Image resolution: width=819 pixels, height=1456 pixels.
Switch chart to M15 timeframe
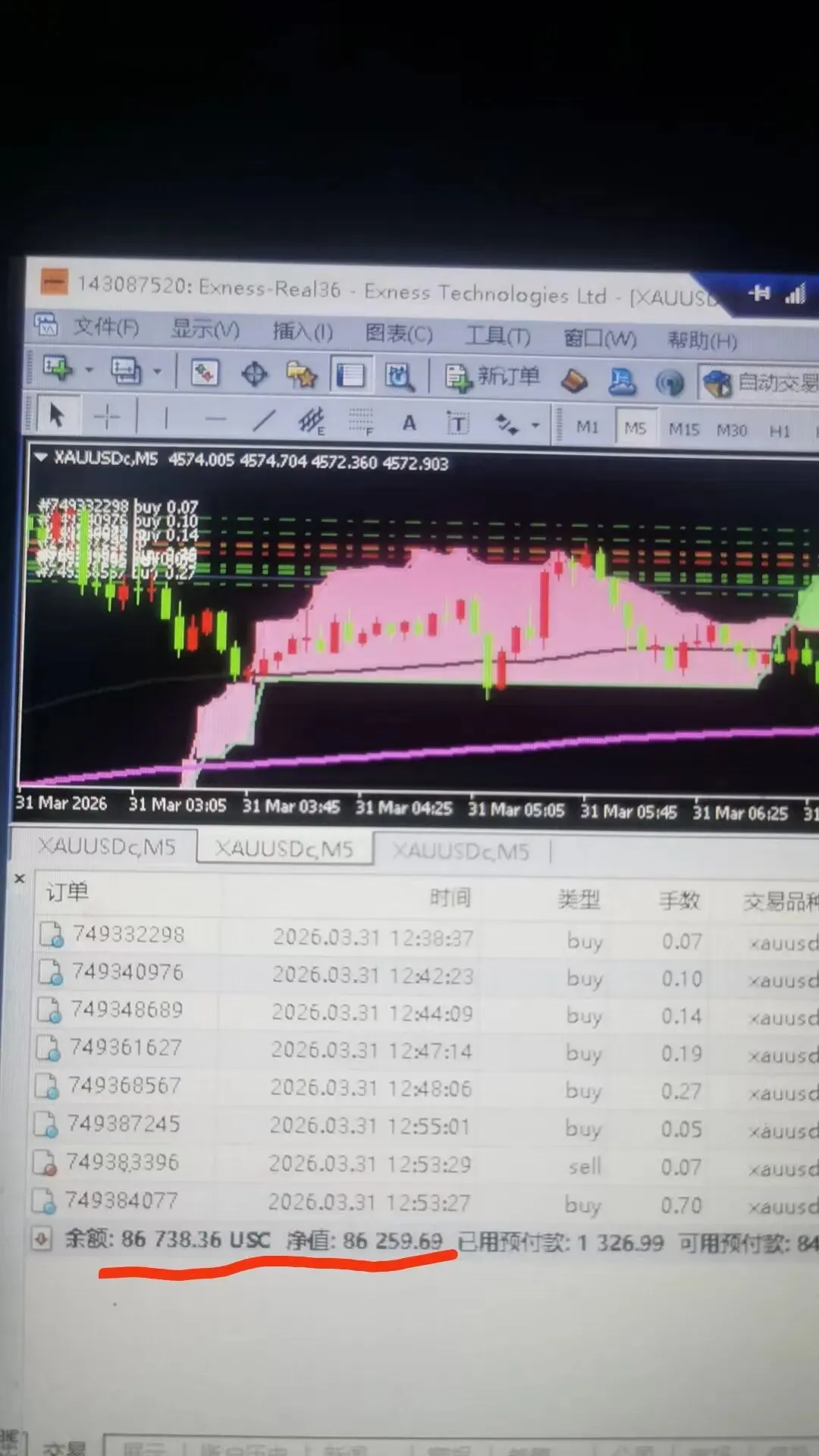coord(683,429)
